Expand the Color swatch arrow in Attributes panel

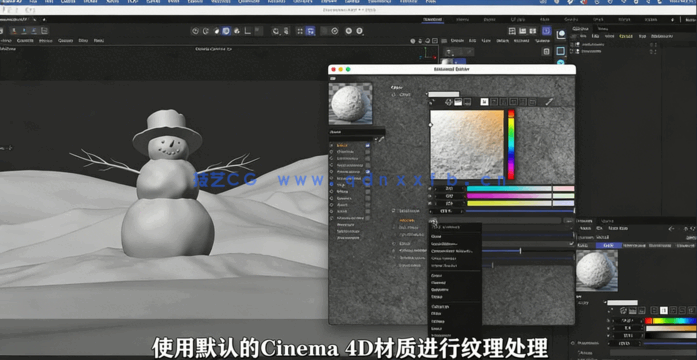pyautogui.click(x=605, y=302)
